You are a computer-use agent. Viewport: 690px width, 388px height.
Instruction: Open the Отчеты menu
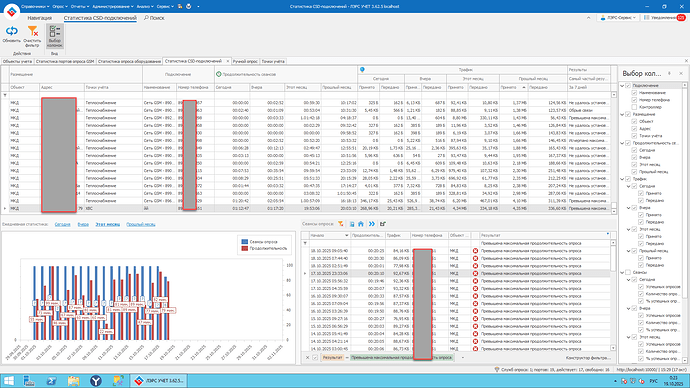pyautogui.click(x=80, y=6)
